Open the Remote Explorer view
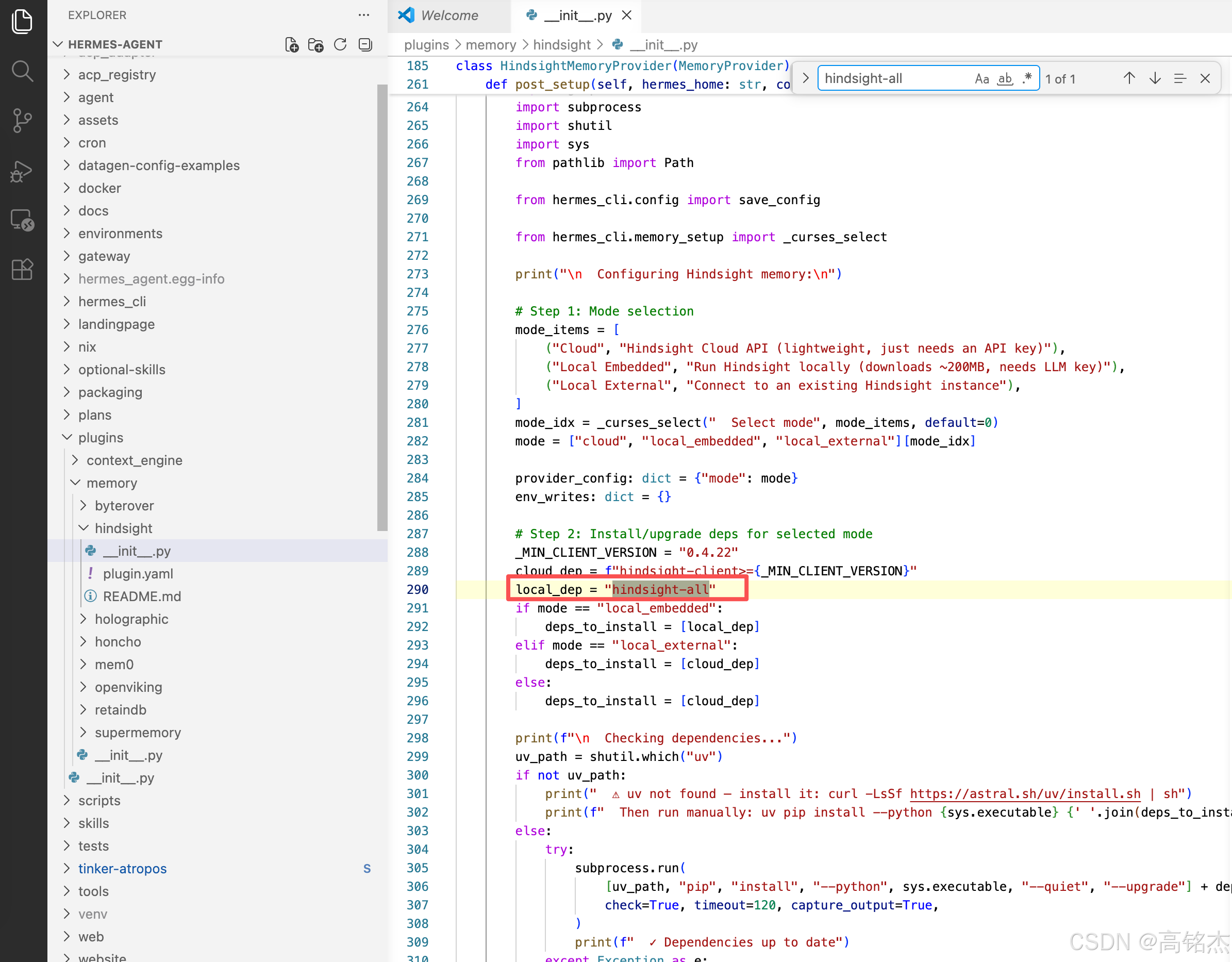The image size is (1232, 962). pyautogui.click(x=23, y=220)
